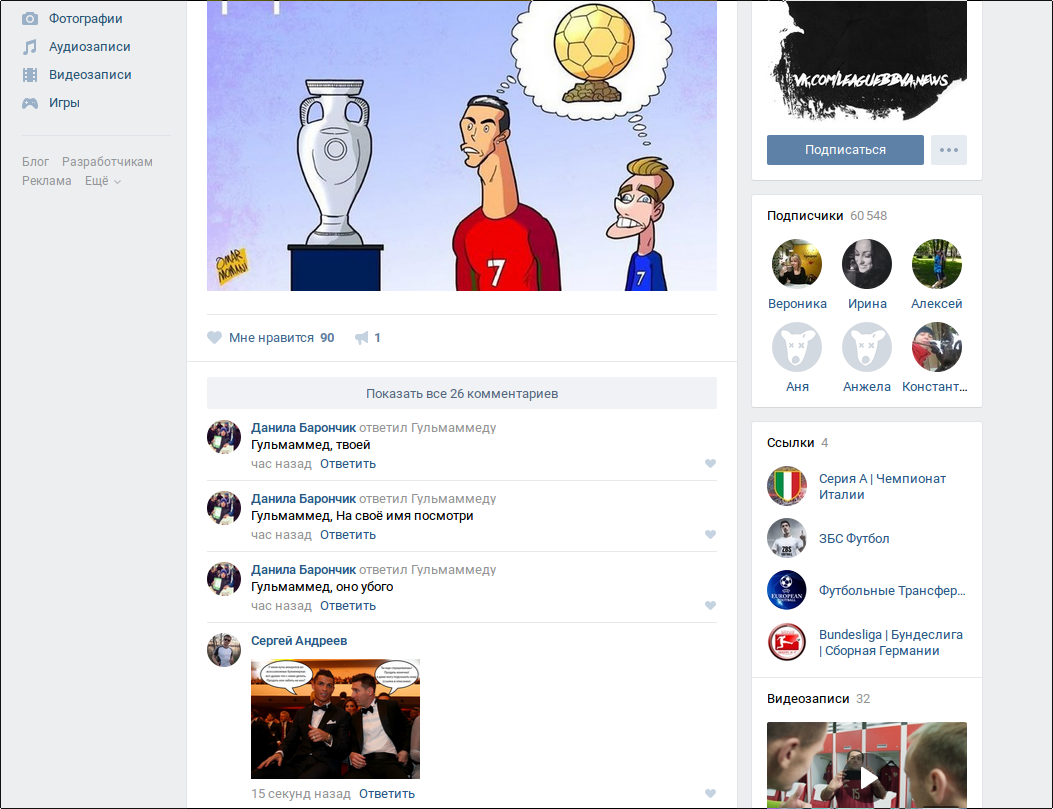Viewport: 1053px width, 809px height.
Task: Open the cartoon post image
Action: click(461, 146)
